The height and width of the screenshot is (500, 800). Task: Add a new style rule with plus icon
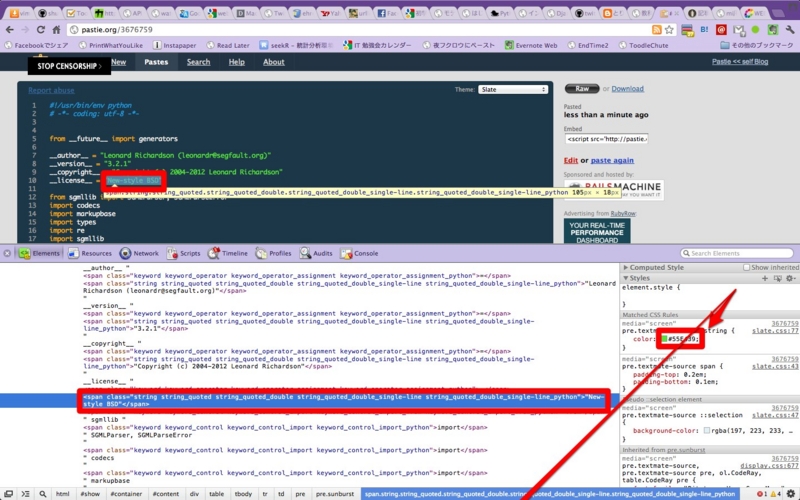coord(764,278)
